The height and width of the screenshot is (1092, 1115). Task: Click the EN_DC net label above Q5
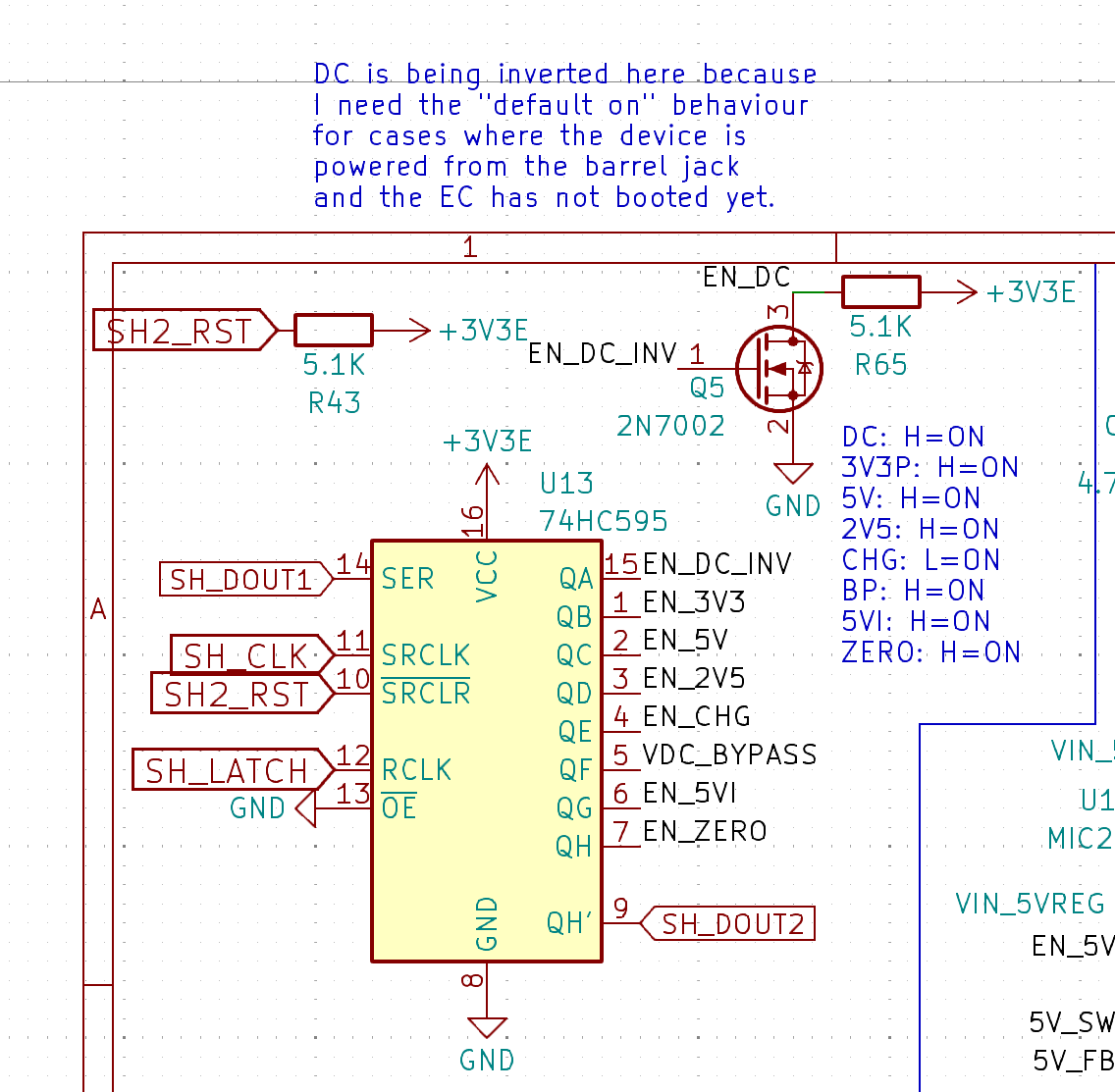point(746,278)
